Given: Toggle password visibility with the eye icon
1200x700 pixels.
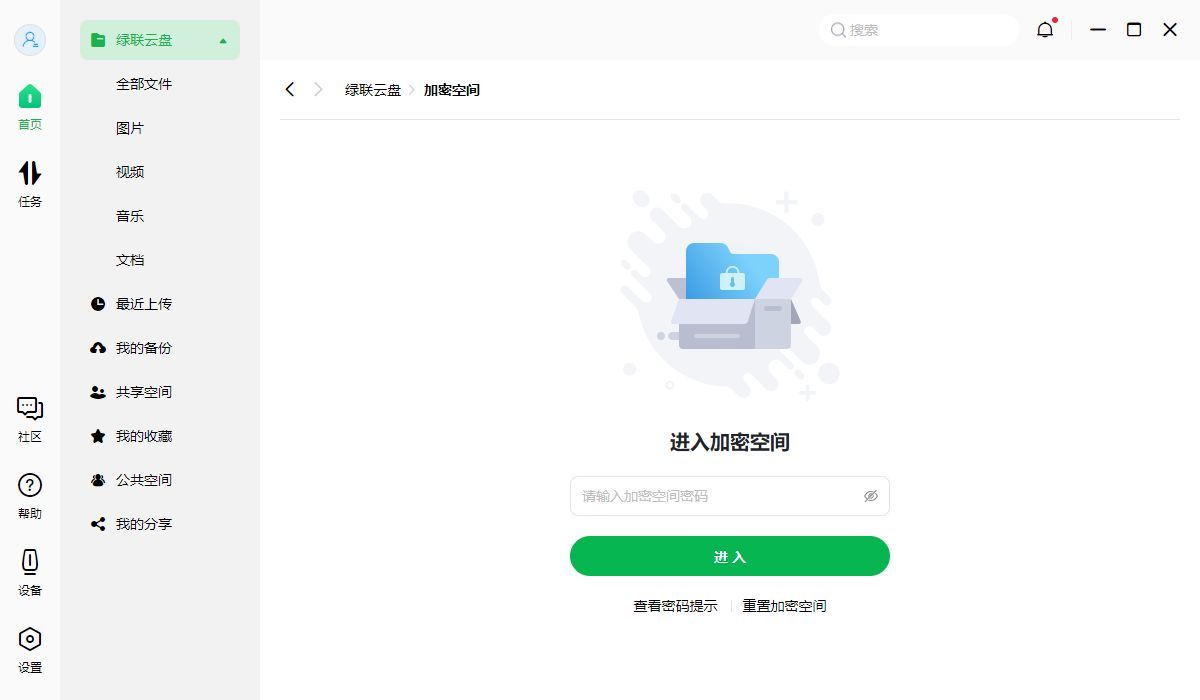Looking at the screenshot, I should pos(870,495).
